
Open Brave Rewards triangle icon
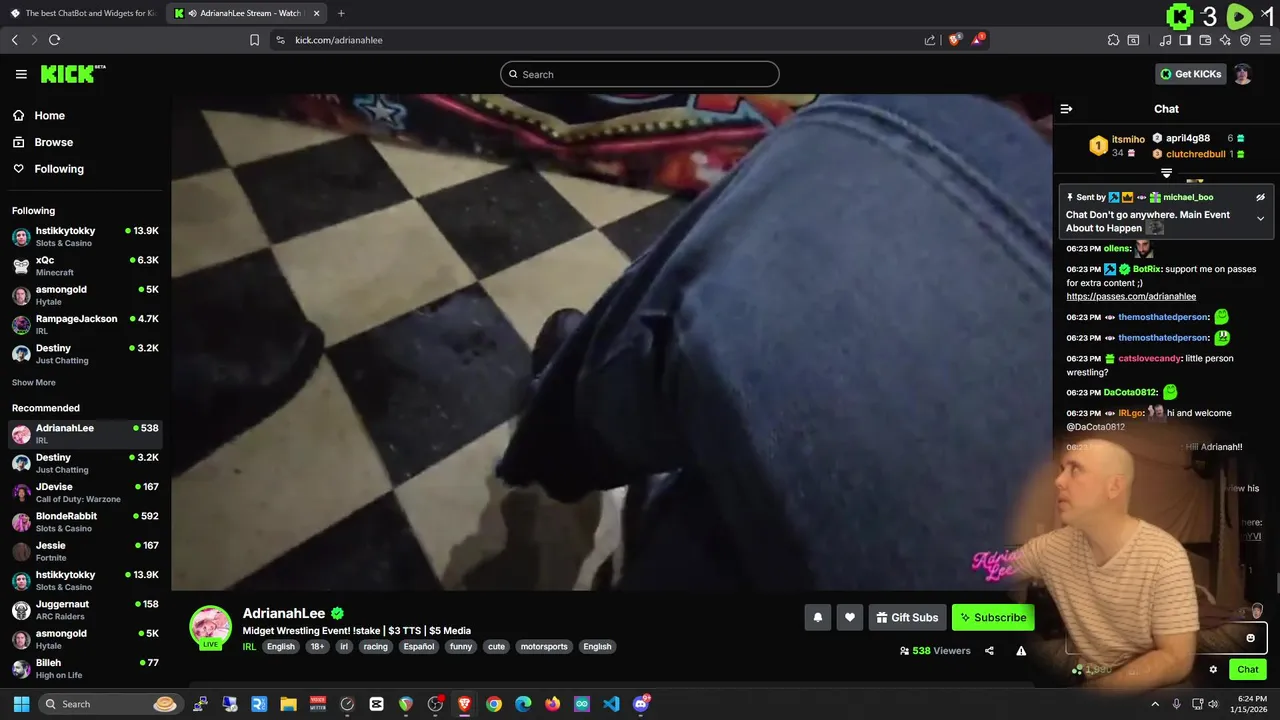[979, 40]
